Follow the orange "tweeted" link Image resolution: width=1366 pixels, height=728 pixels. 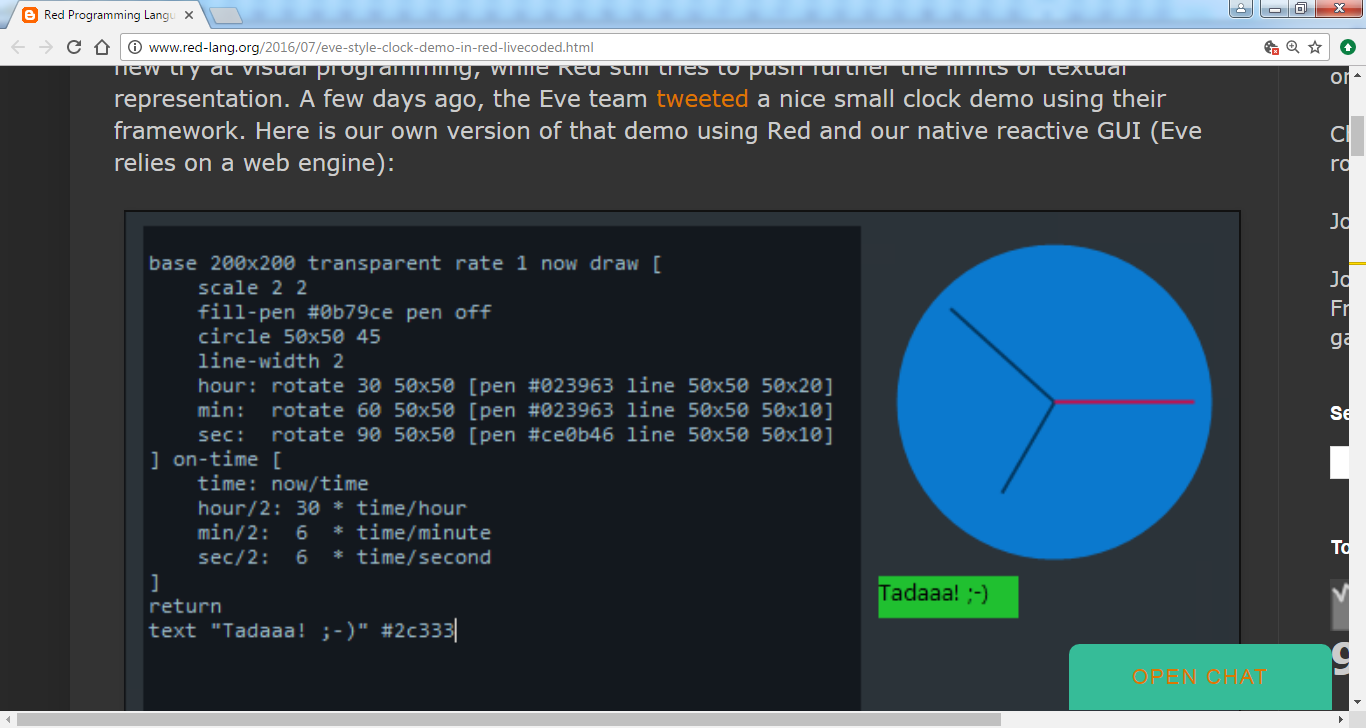pos(702,99)
